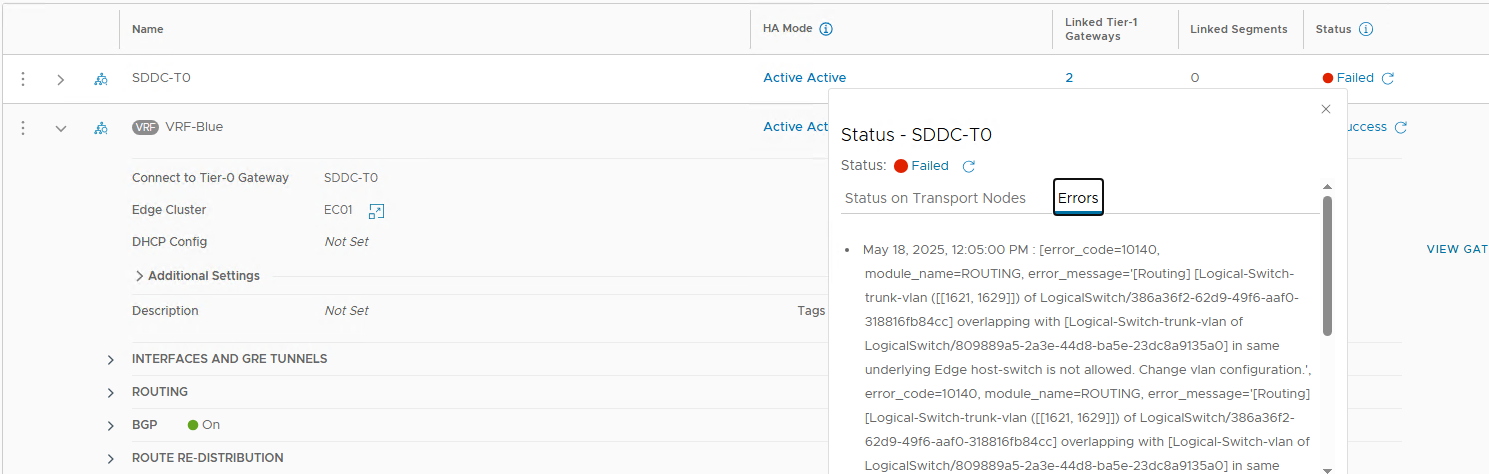Image resolution: width=1489 pixels, height=474 pixels.
Task: Open the SDDC-T0 row actions menu
Action: pyautogui.click(x=23, y=79)
